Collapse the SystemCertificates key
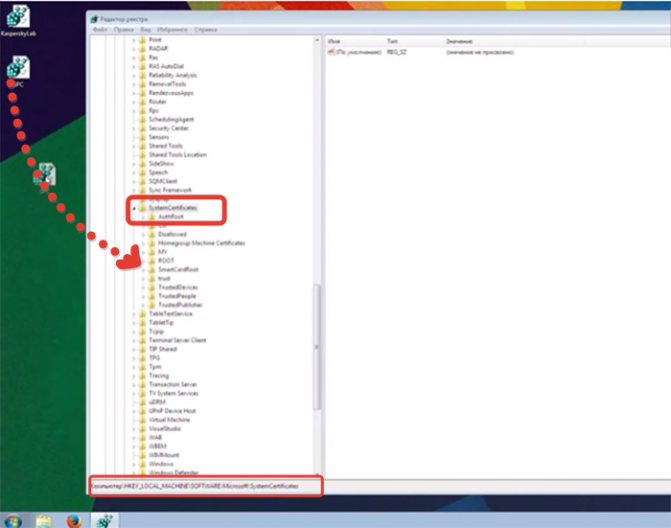Viewport: 671px width, 528px height. [x=134, y=208]
